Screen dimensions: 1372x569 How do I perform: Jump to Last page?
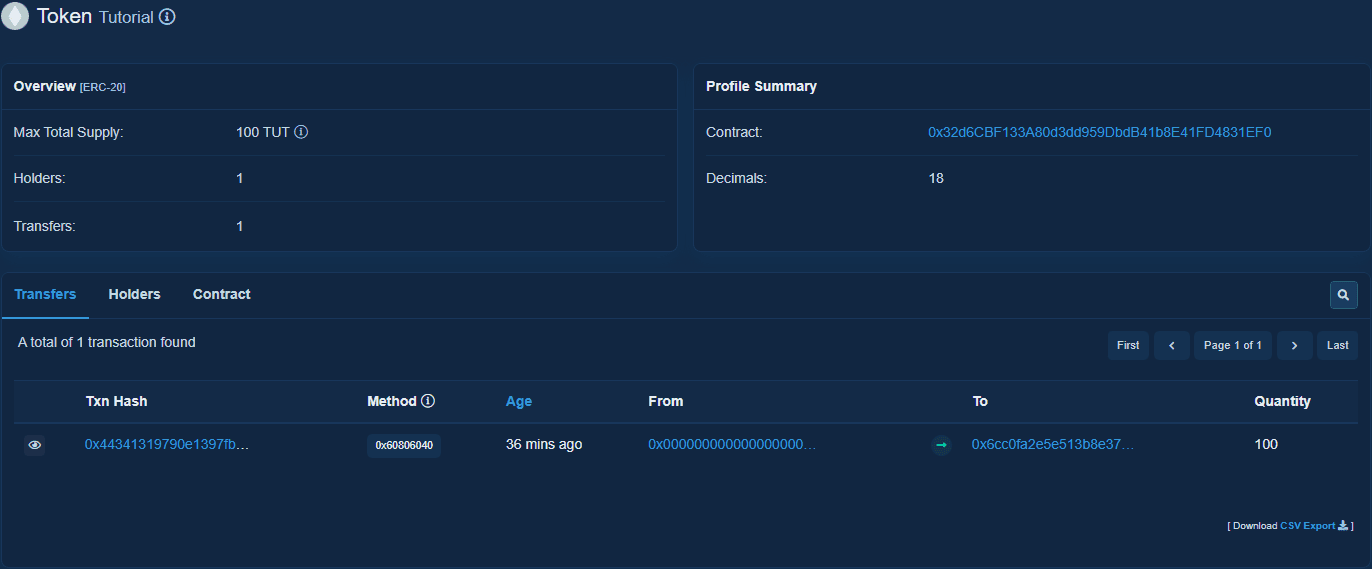coord(1337,345)
